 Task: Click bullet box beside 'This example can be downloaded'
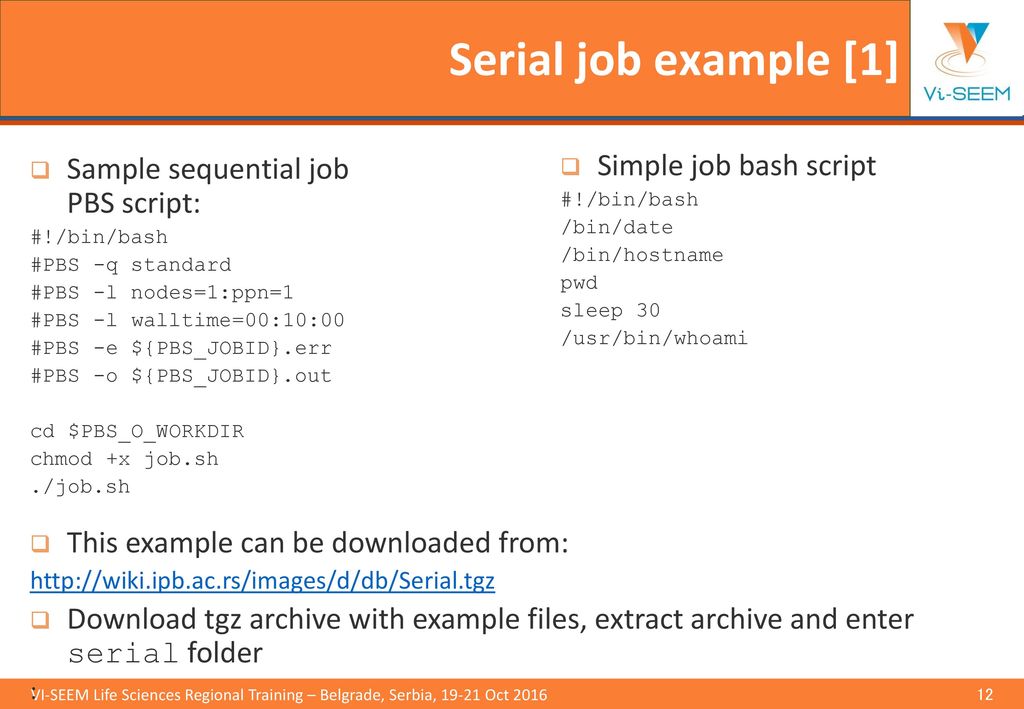[40, 543]
